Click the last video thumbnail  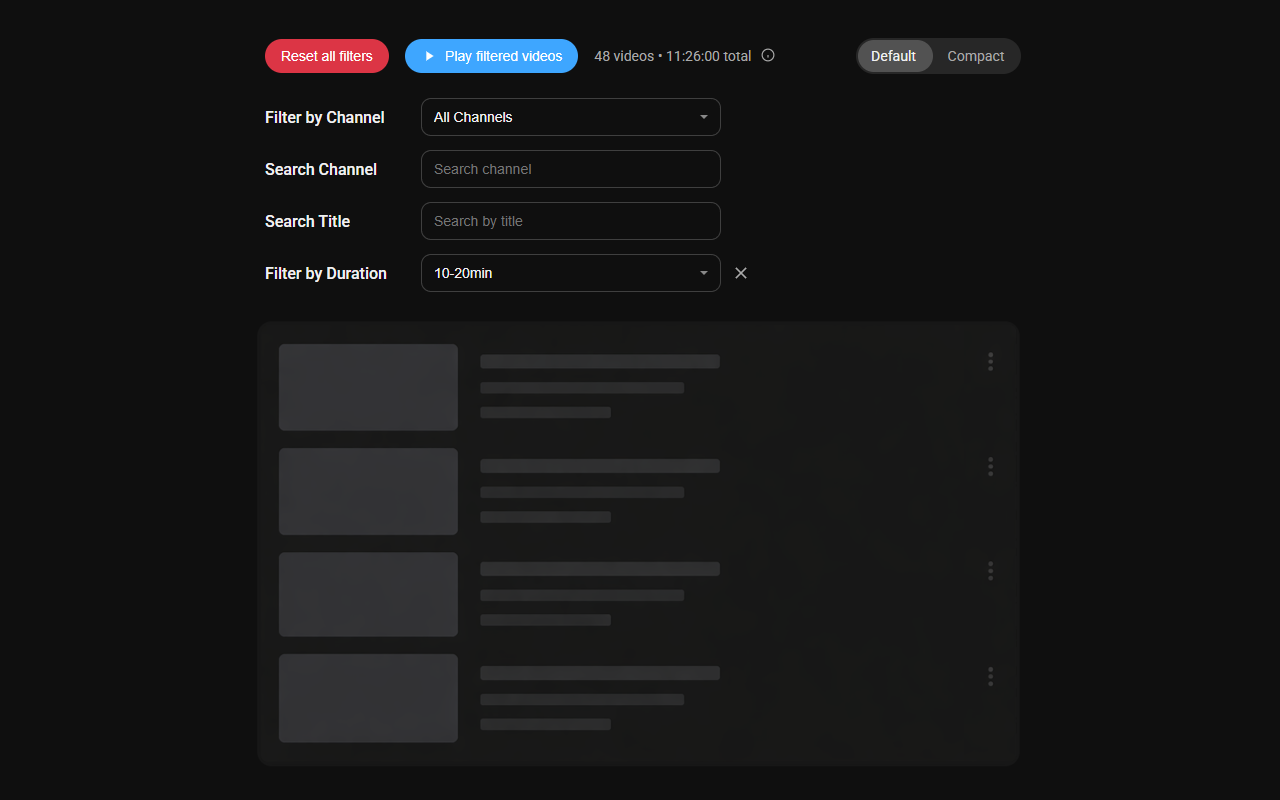coord(368,698)
